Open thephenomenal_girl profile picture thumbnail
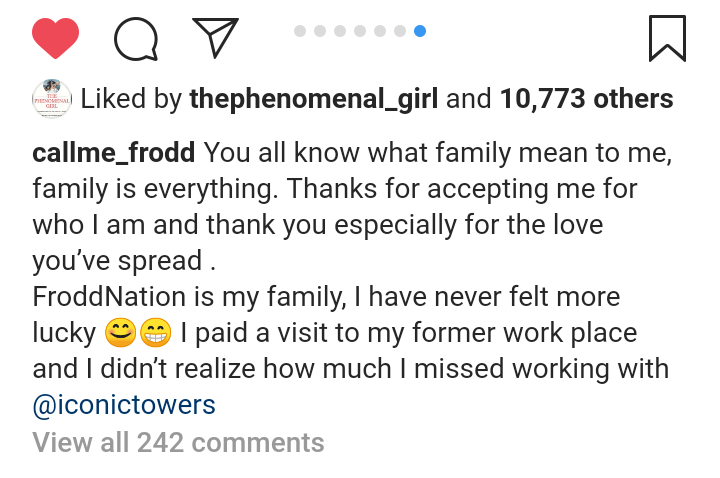The width and height of the screenshot is (720, 478). [x=52, y=99]
